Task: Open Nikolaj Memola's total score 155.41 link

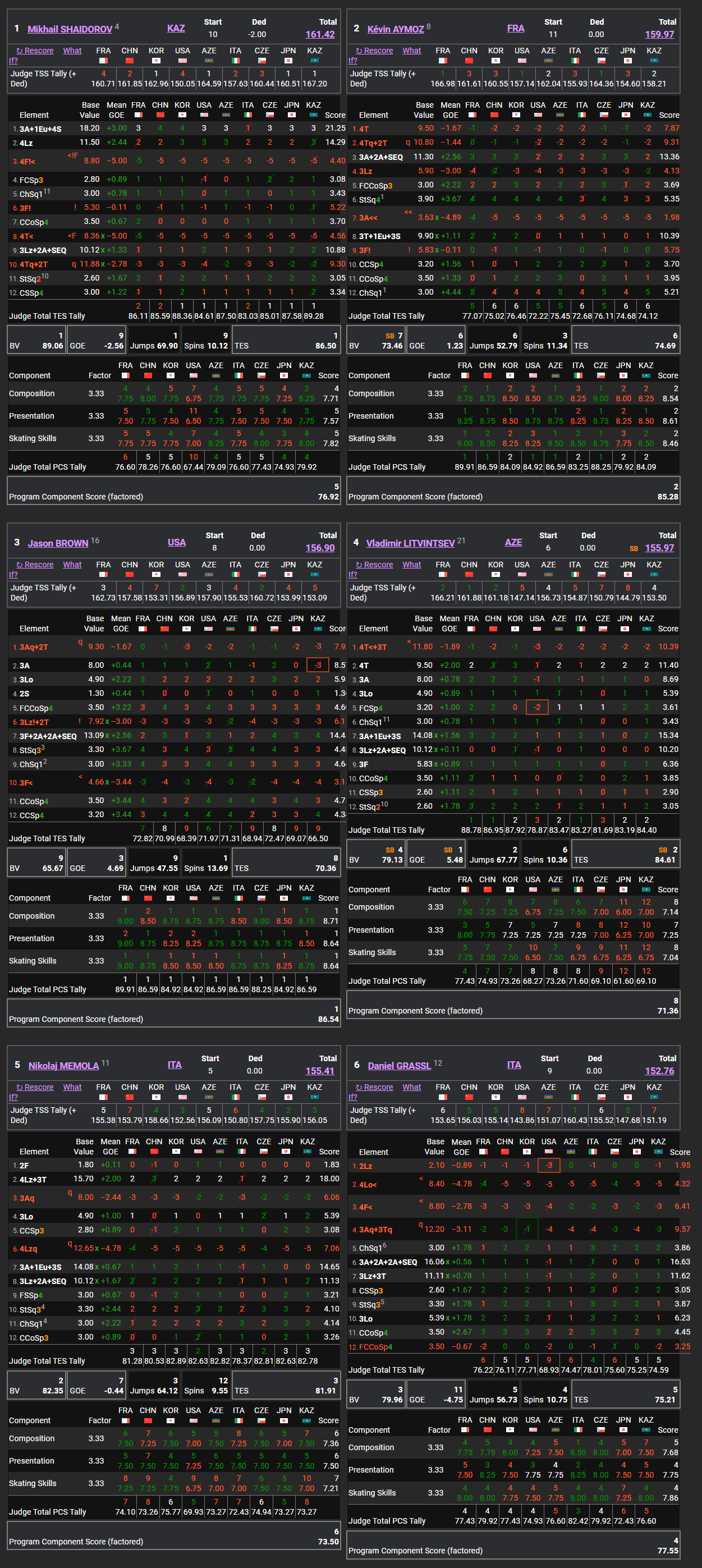Action: (x=320, y=1071)
